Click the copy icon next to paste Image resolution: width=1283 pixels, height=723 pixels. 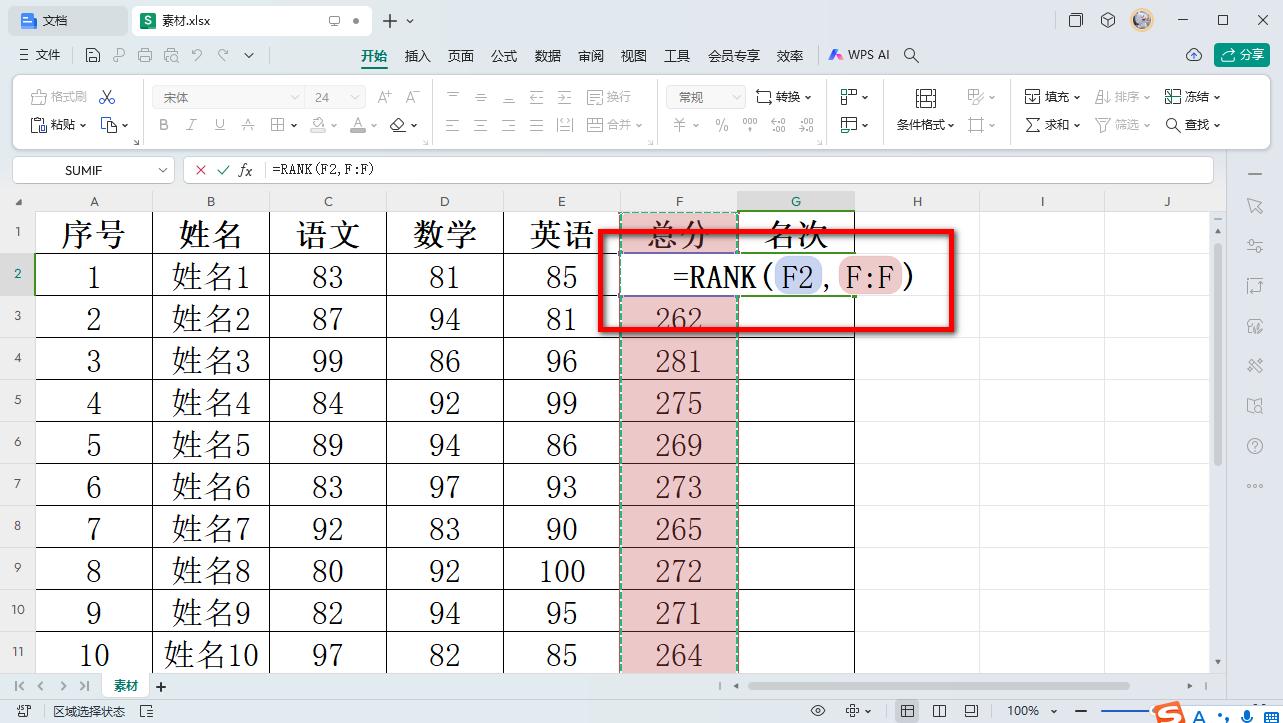(x=109, y=125)
